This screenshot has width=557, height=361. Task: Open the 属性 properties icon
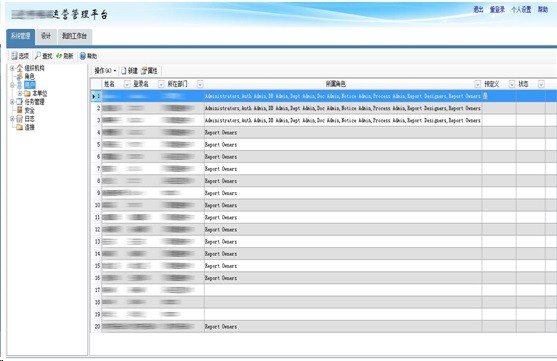point(144,71)
